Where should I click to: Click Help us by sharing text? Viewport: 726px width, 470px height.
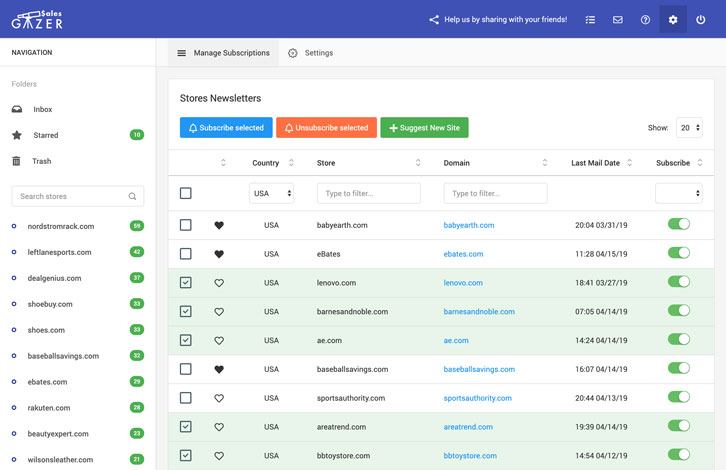(506, 19)
